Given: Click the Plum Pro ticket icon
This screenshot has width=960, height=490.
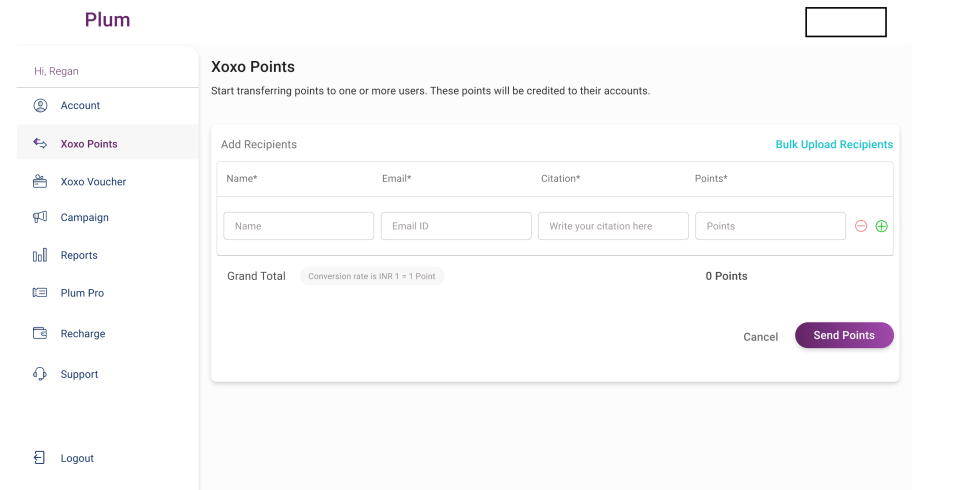Looking at the screenshot, I should [x=40, y=293].
